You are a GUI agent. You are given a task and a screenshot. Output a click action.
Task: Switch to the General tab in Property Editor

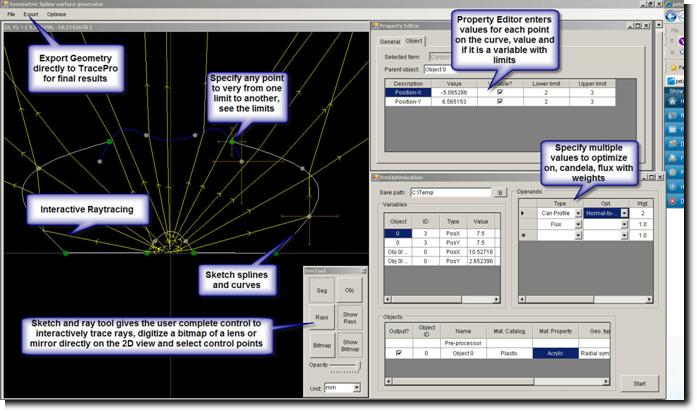388,41
